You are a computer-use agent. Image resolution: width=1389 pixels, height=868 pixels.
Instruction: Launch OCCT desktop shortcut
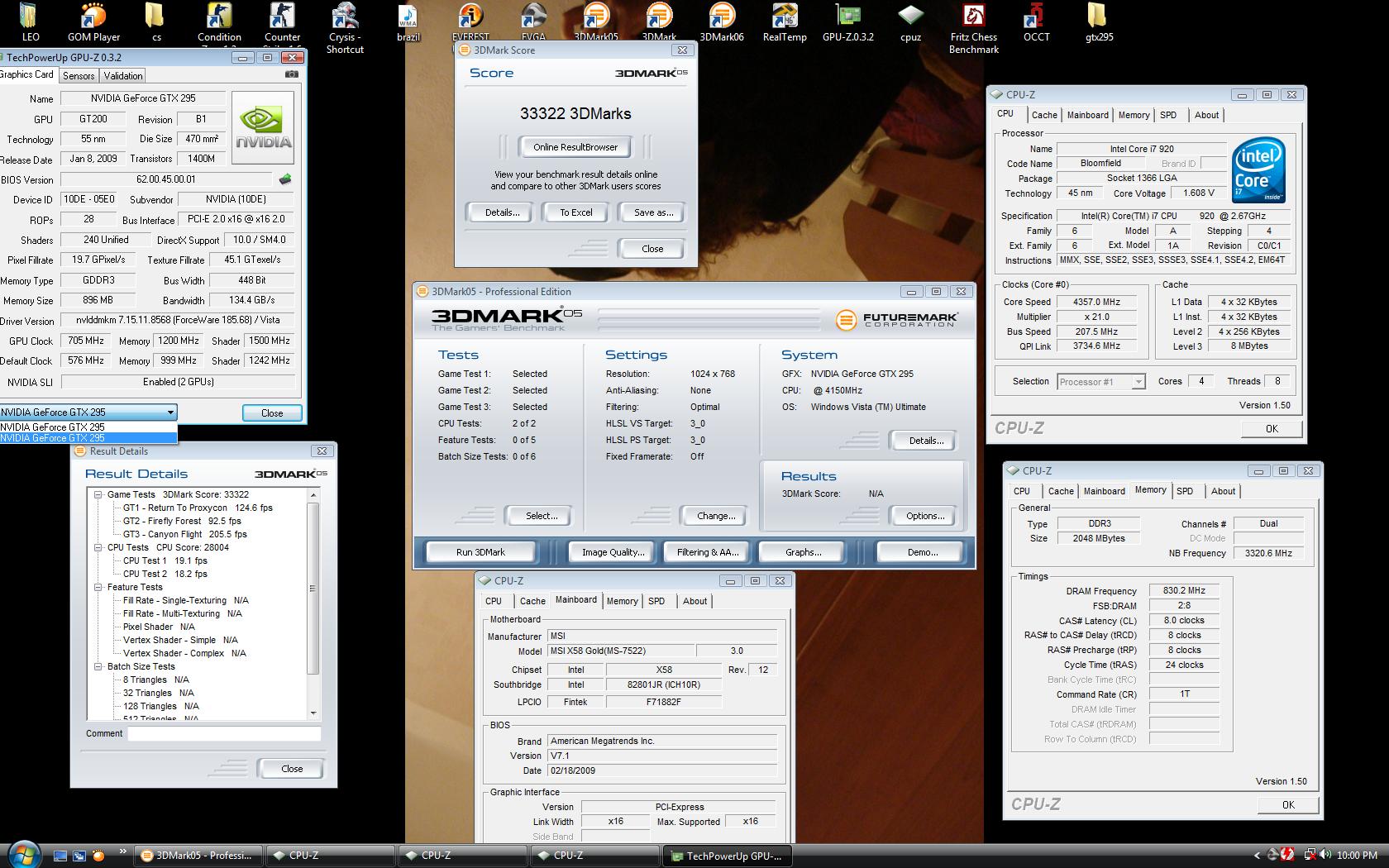point(1036,21)
